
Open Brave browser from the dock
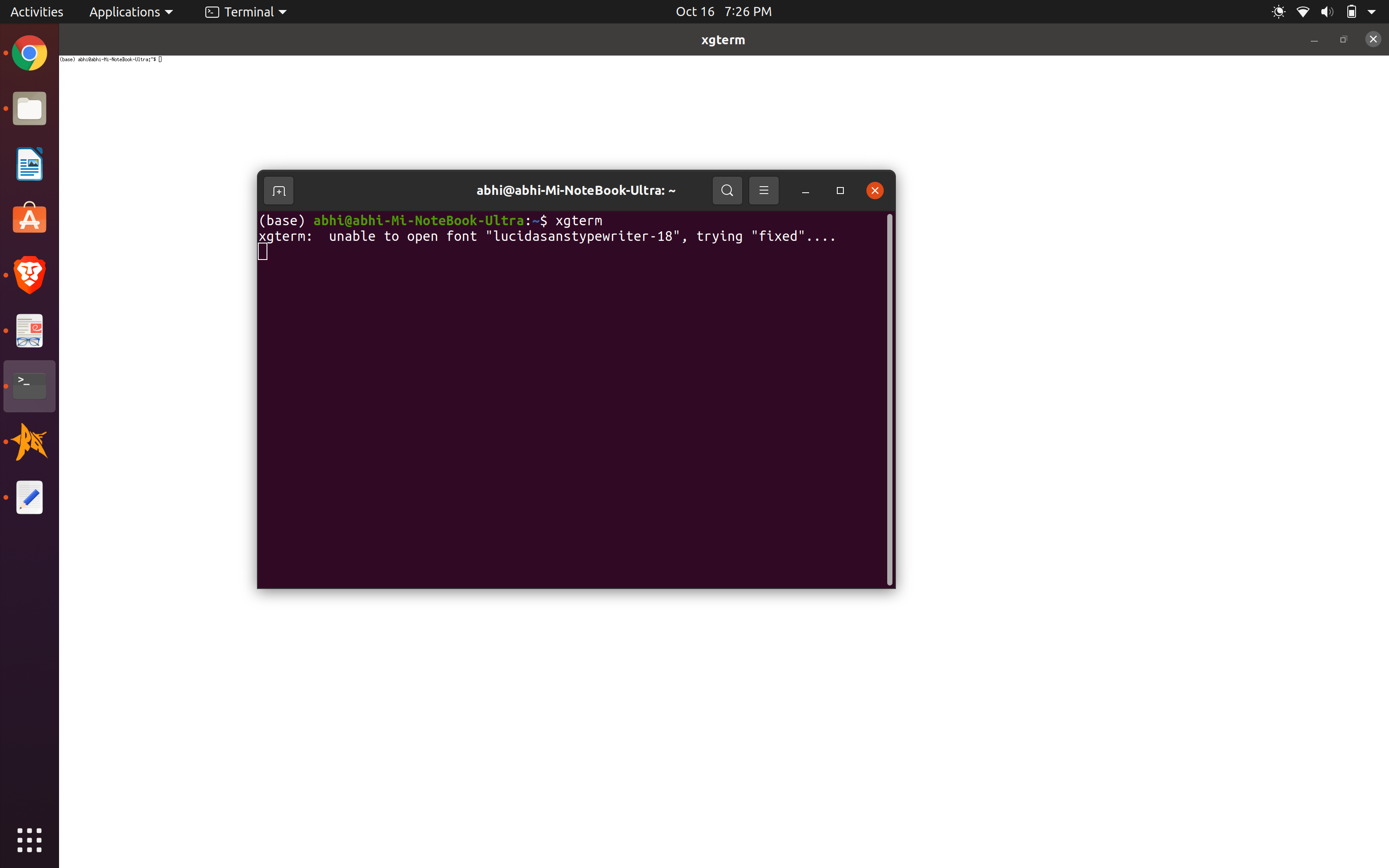[29, 274]
